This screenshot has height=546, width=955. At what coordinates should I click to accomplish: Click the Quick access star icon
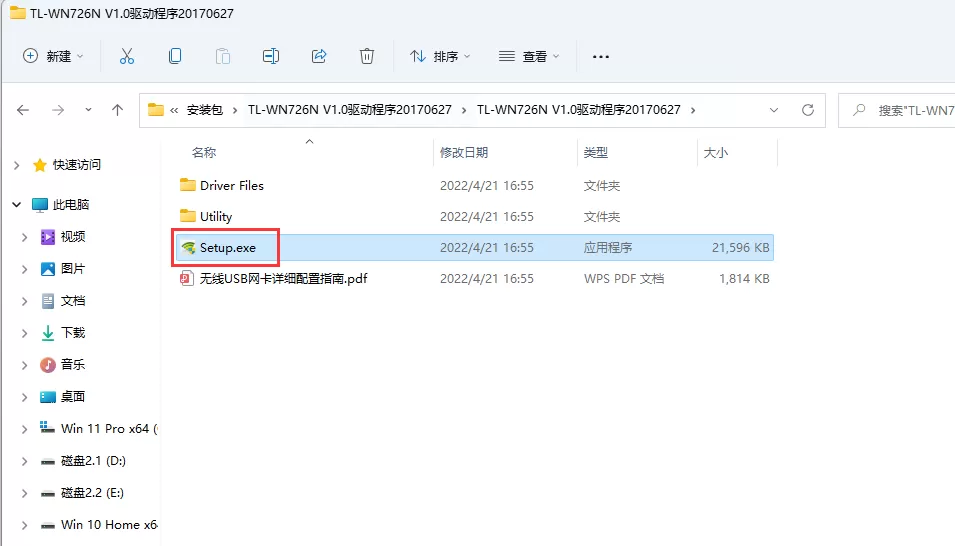click(40, 165)
